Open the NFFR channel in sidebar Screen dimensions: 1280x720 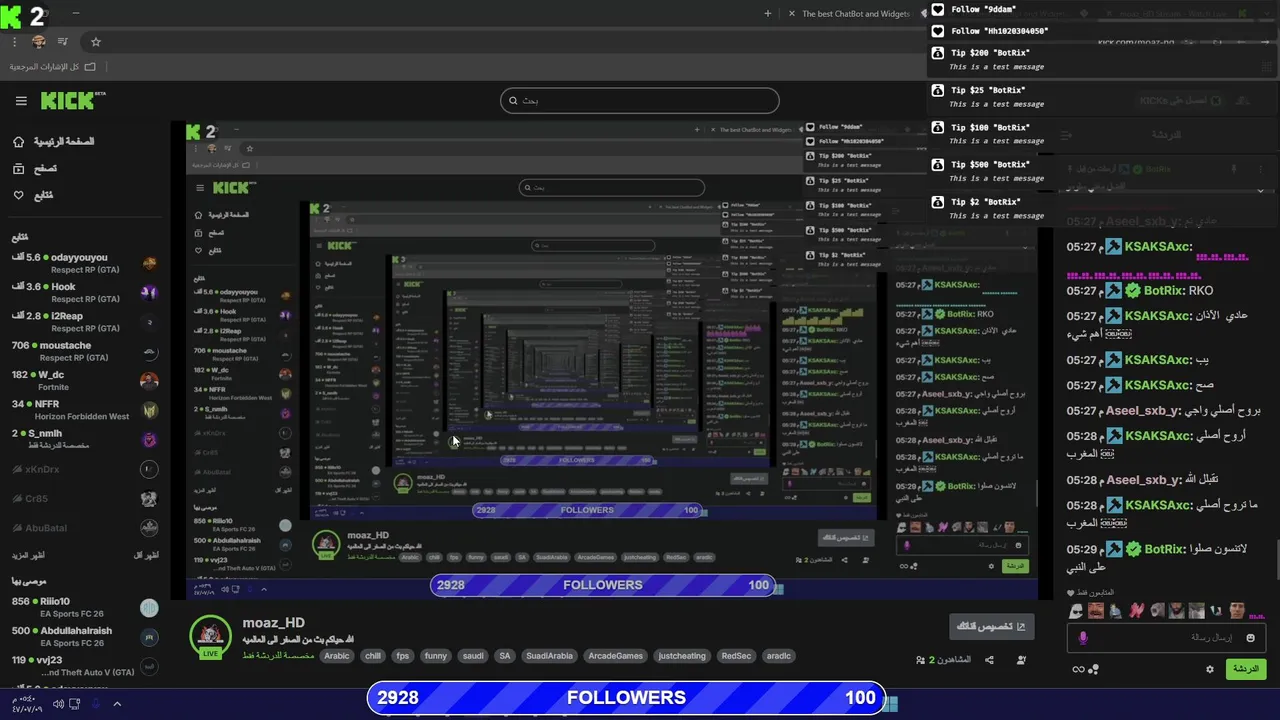(x=84, y=410)
